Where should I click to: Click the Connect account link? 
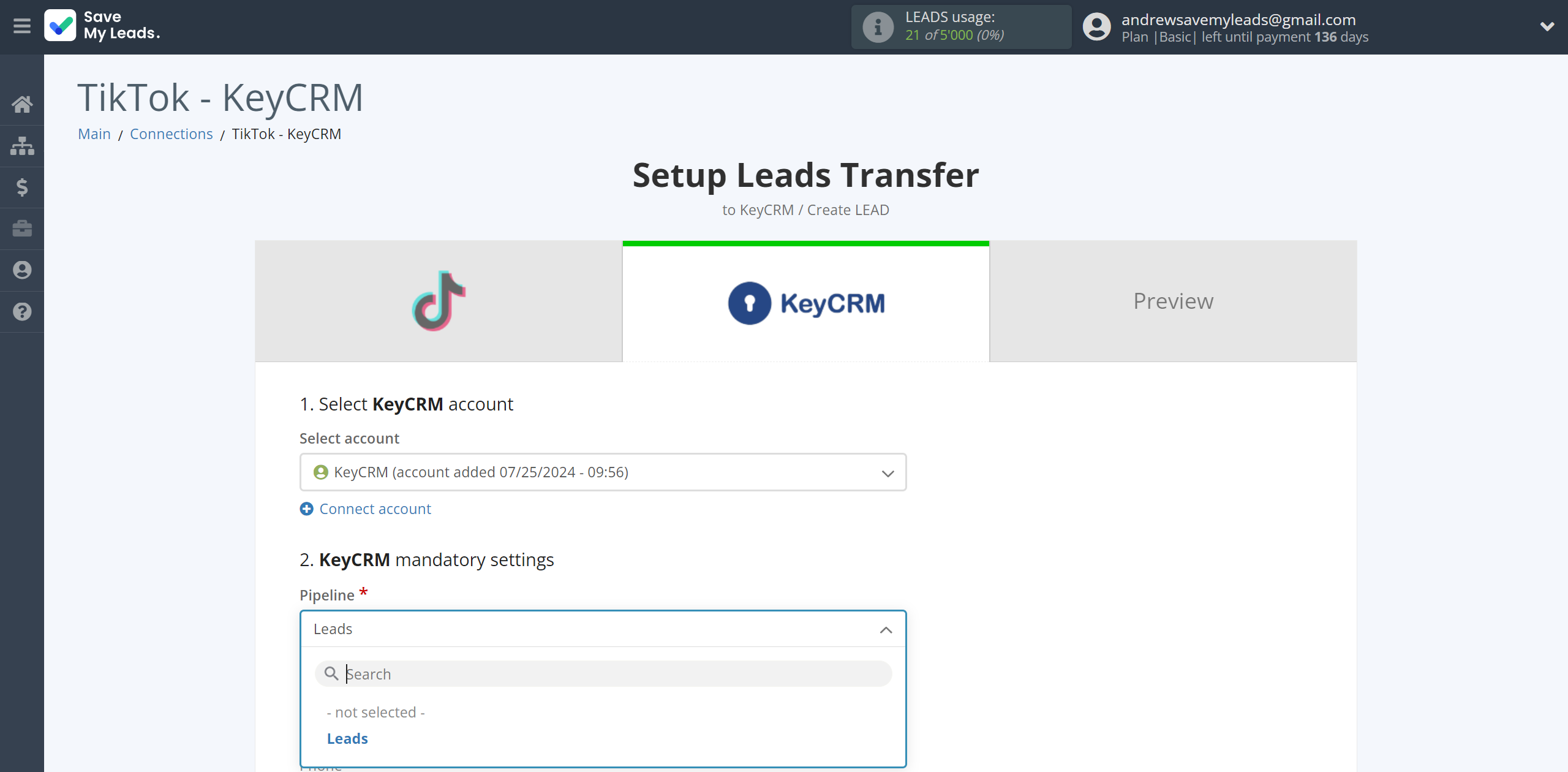pyautogui.click(x=366, y=508)
